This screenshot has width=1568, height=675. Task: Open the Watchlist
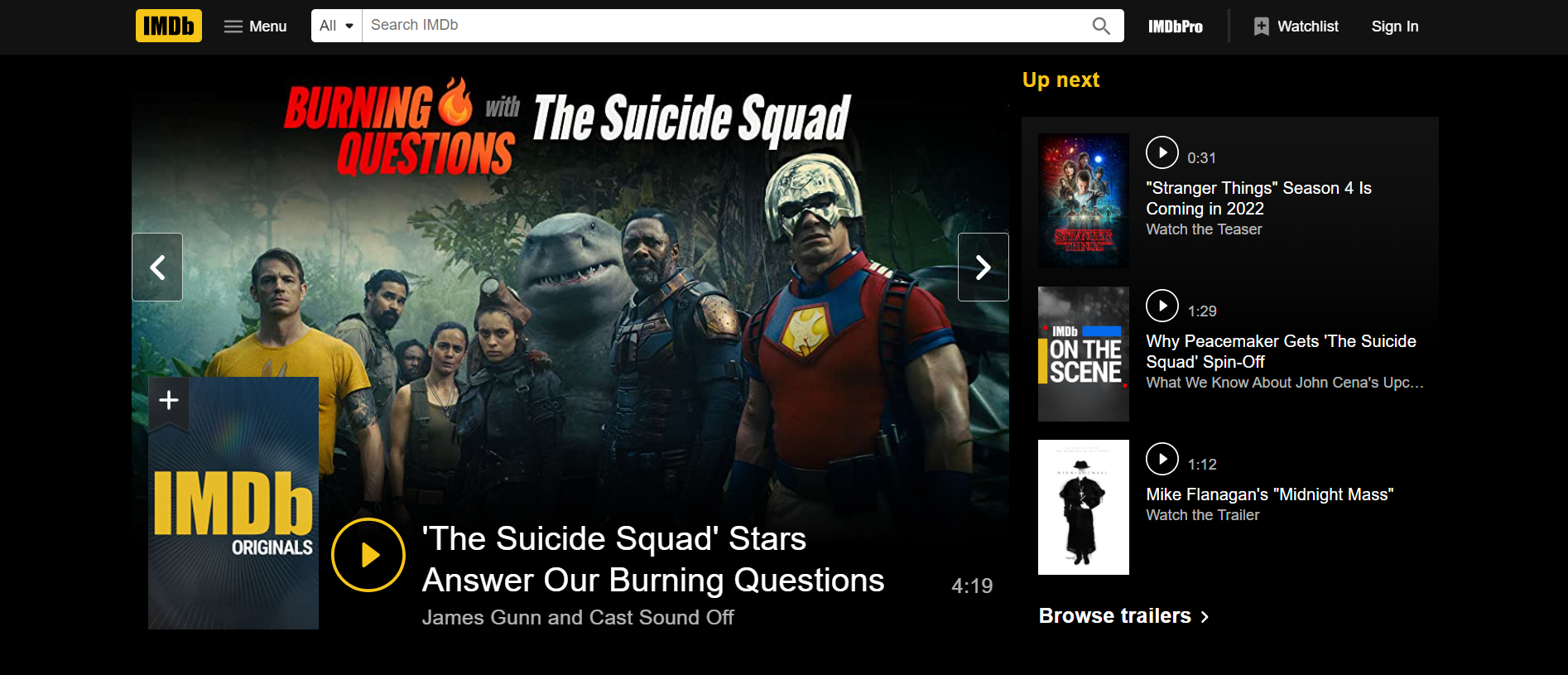point(1296,27)
